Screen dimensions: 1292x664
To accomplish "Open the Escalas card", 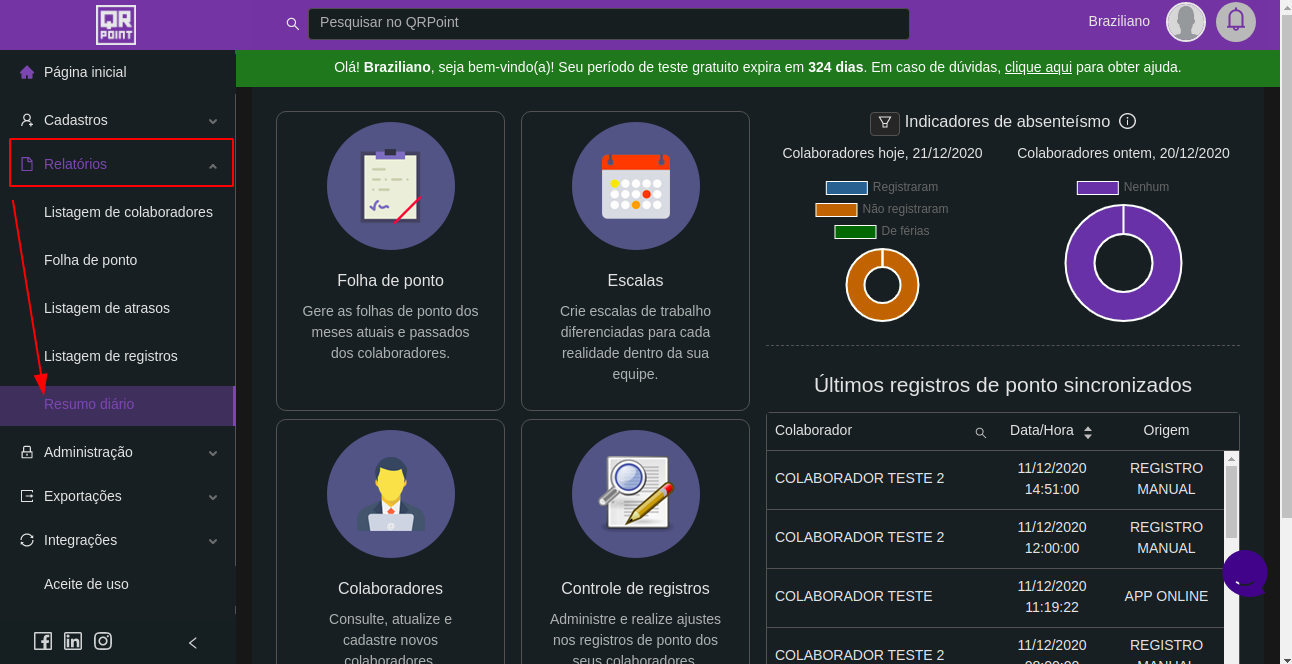I will pos(635,260).
